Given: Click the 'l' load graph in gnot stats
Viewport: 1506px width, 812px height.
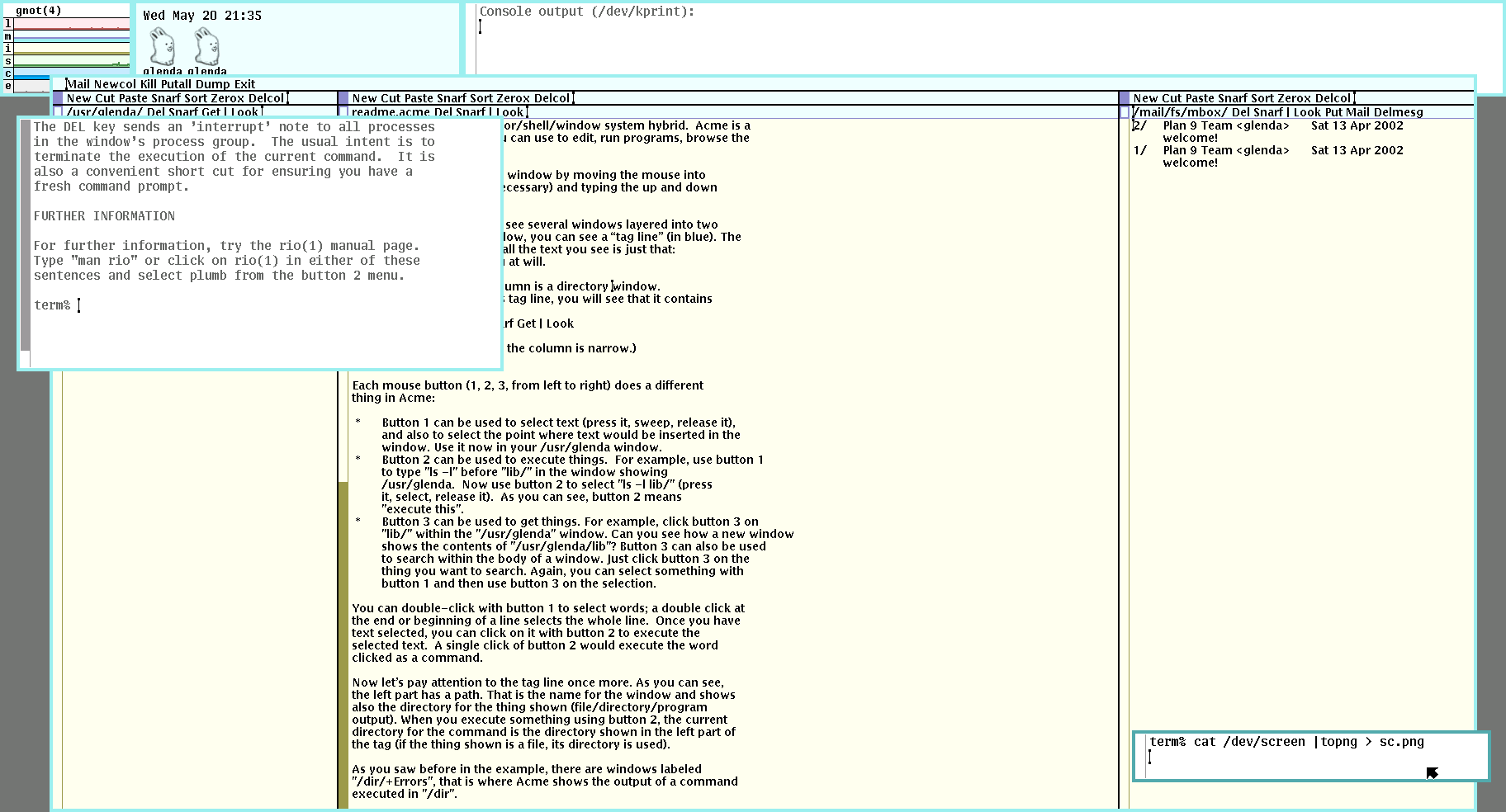Looking at the screenshot, I should coord(72,24).
